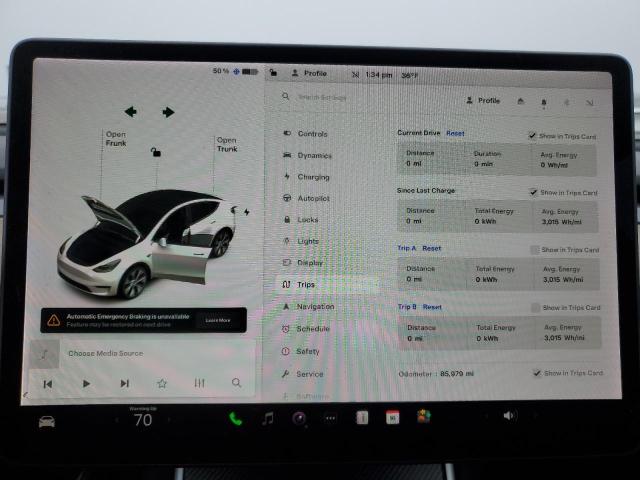The width and height of the screenshot is (640, 480).
Task: Open media search magnifier icon
Action: click(x=236, y=382)
